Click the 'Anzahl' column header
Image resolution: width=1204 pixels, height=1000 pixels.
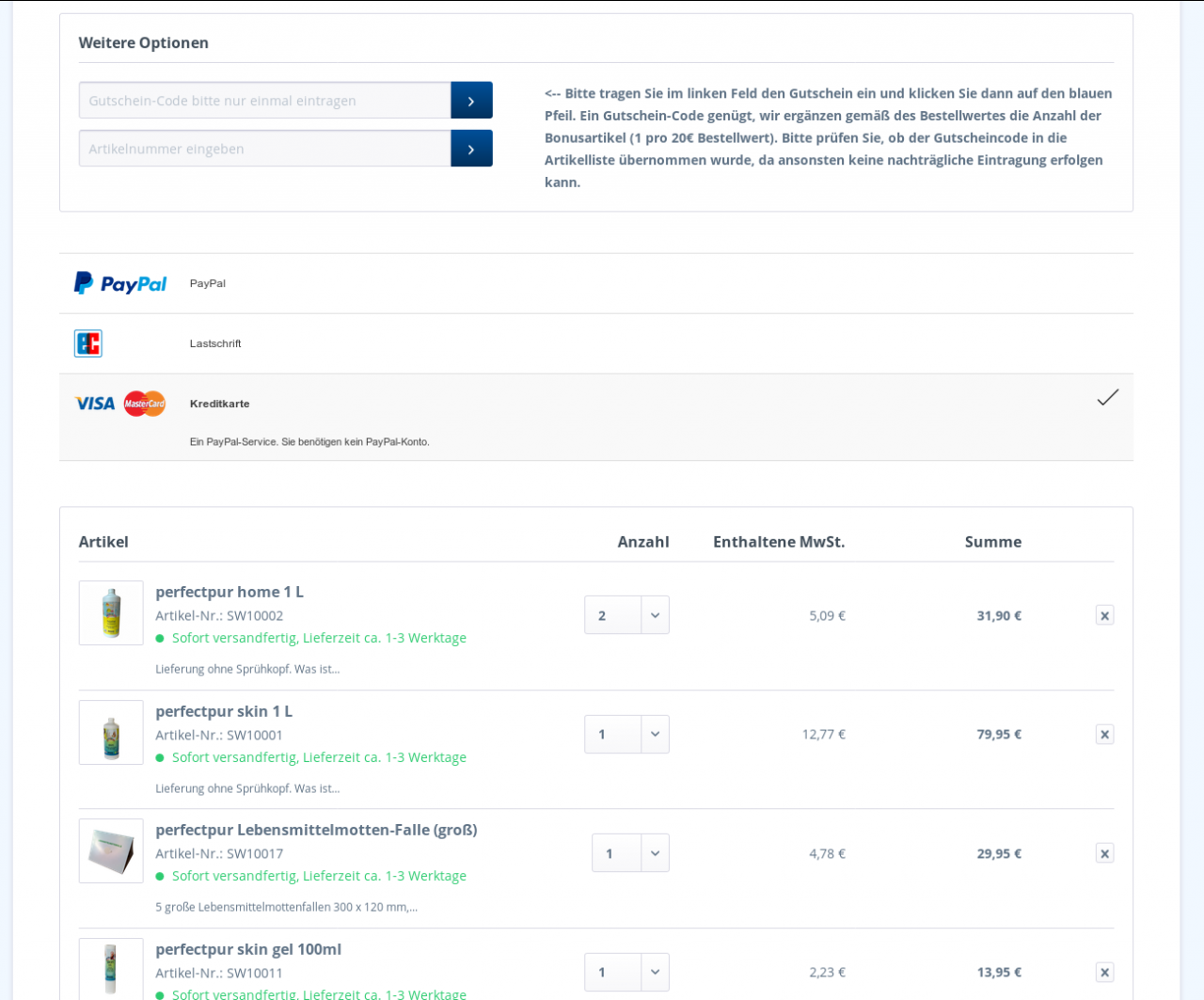click(643, 541)
